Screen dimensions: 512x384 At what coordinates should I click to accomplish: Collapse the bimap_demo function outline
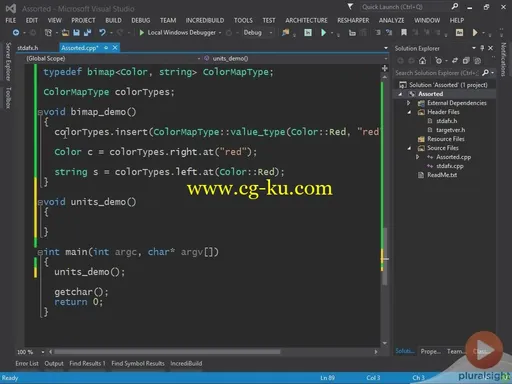40,112
